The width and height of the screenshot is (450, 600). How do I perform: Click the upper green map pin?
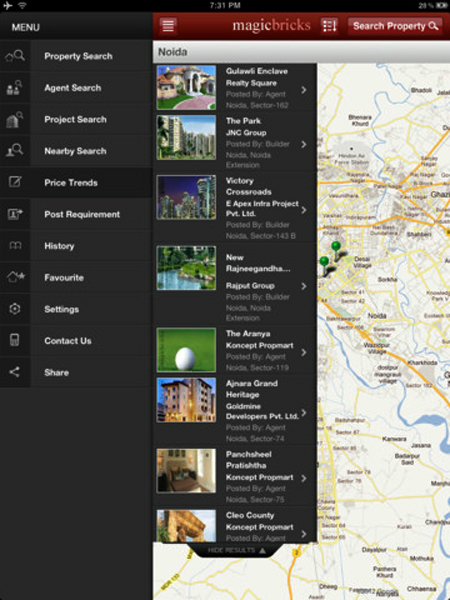[336, 249]
